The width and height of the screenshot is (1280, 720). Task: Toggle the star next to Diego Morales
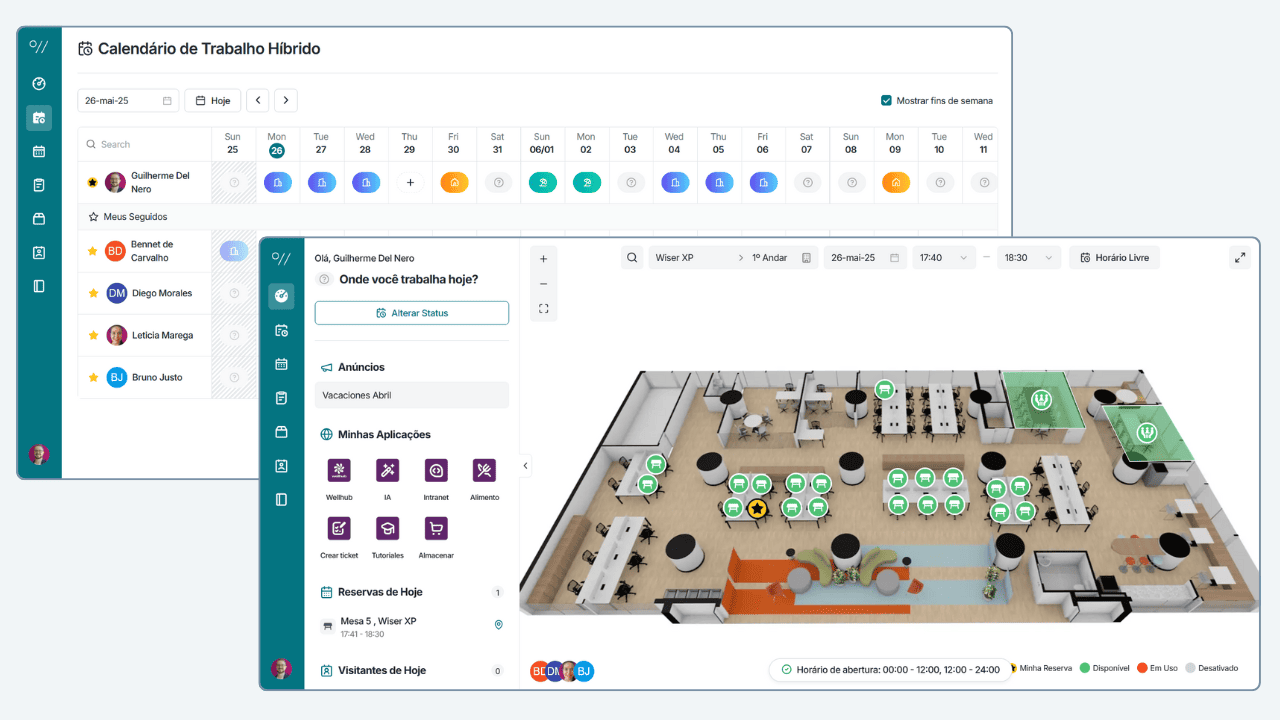coord(93,293)
